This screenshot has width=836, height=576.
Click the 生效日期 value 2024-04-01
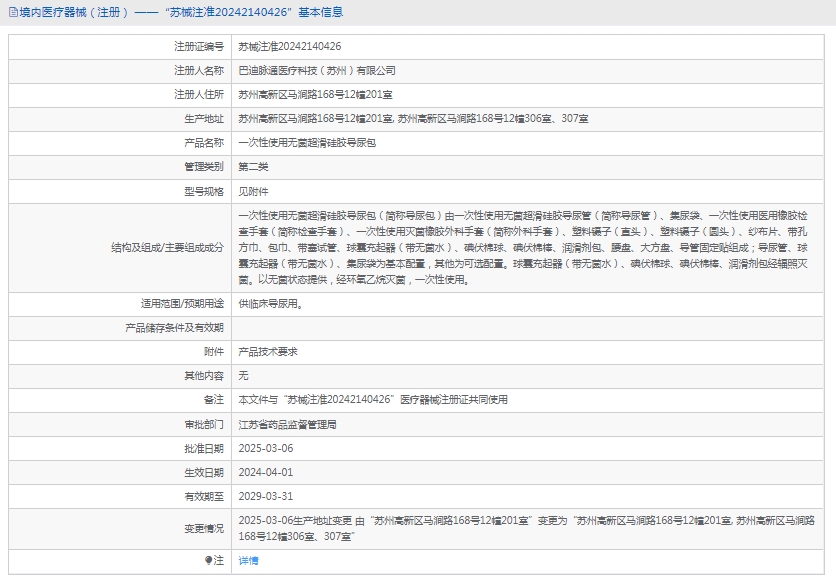[265, 472]
